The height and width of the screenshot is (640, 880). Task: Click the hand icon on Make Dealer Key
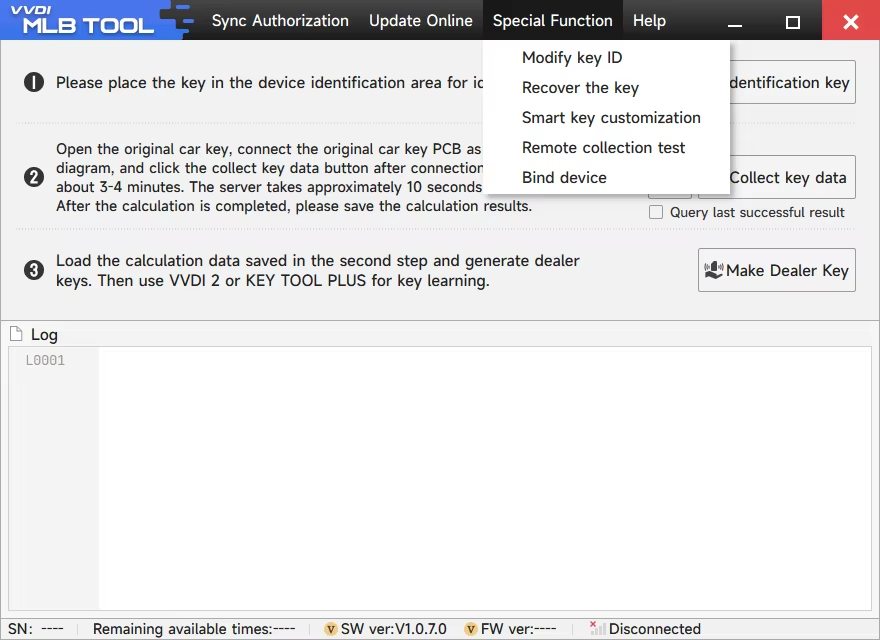714,270
